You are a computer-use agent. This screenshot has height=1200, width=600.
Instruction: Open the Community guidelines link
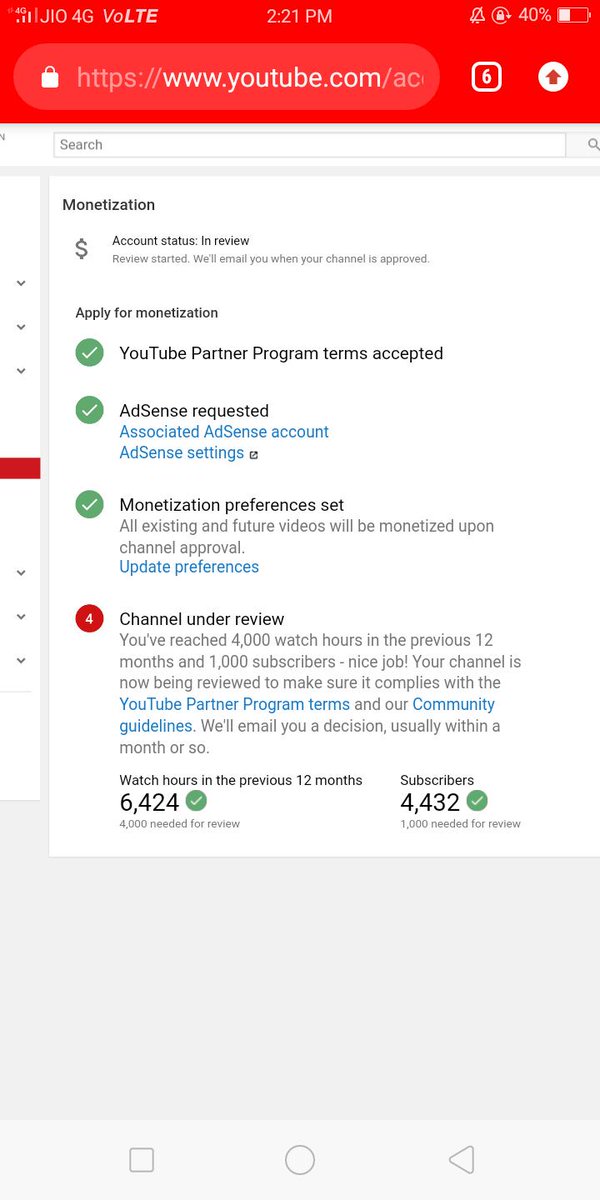pyautogui.click(x=307, y=715)
